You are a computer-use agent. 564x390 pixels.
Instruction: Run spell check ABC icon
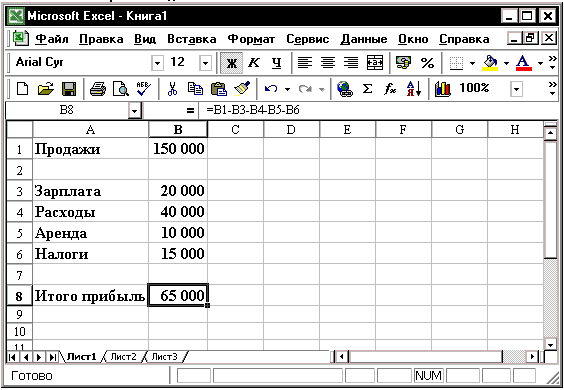(x=144, y=89)
